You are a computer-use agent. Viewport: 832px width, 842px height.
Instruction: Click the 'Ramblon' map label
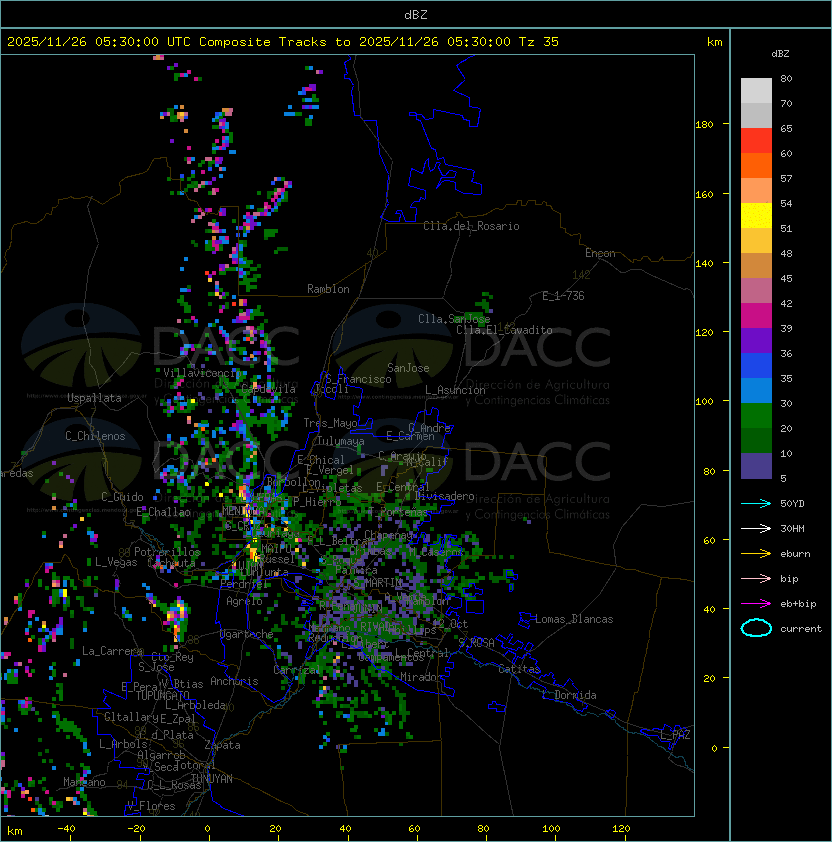coord(328,289)
